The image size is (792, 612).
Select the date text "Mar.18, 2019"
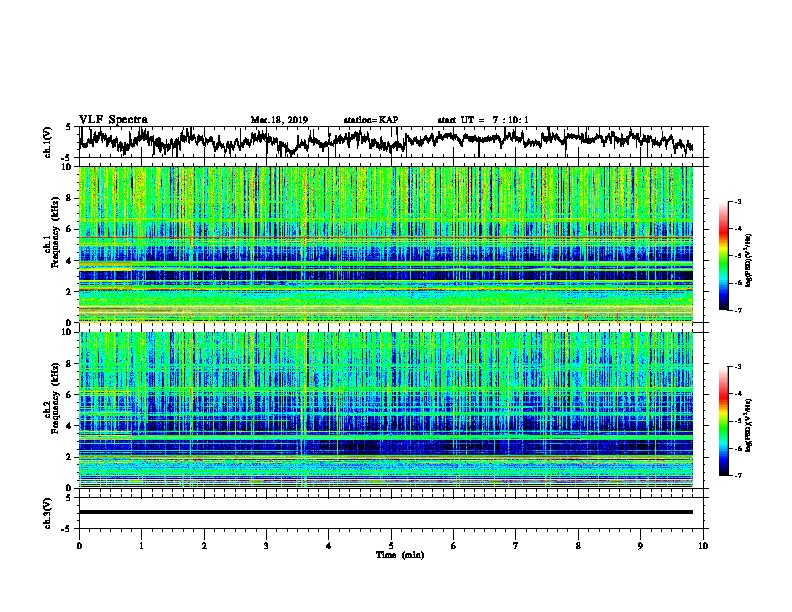click(279, 120)
